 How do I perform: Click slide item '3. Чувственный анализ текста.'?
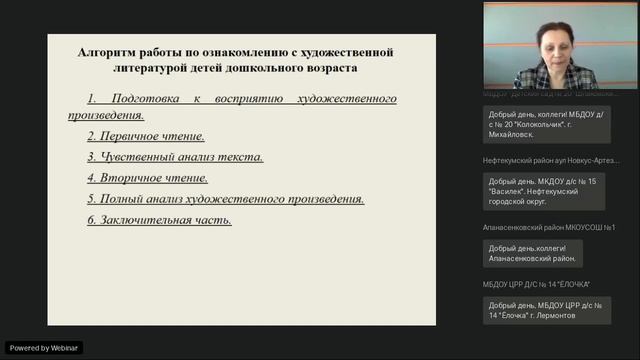tap(175, 157)
